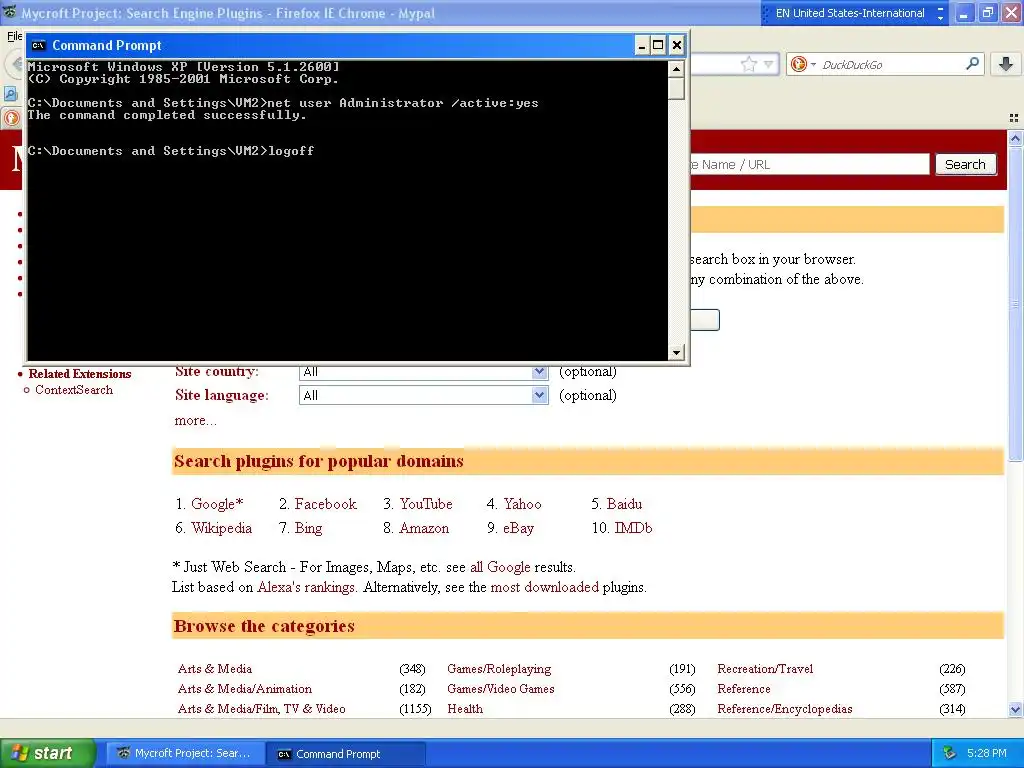This screenshot has width=1024, height=768.
Task: Open the Yahoo plugin link
Action: [522, 504]
